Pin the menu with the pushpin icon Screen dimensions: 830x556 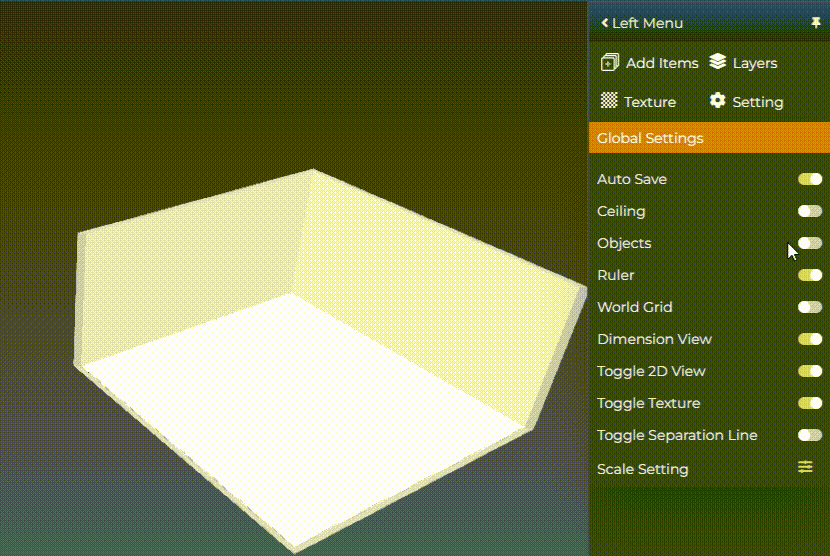tap(816, 22)
